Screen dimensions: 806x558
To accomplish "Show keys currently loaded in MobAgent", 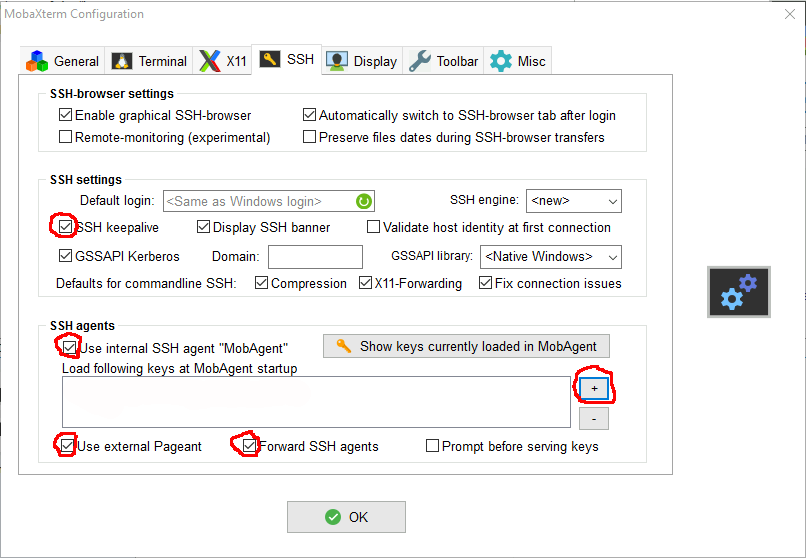I will 466,346.
